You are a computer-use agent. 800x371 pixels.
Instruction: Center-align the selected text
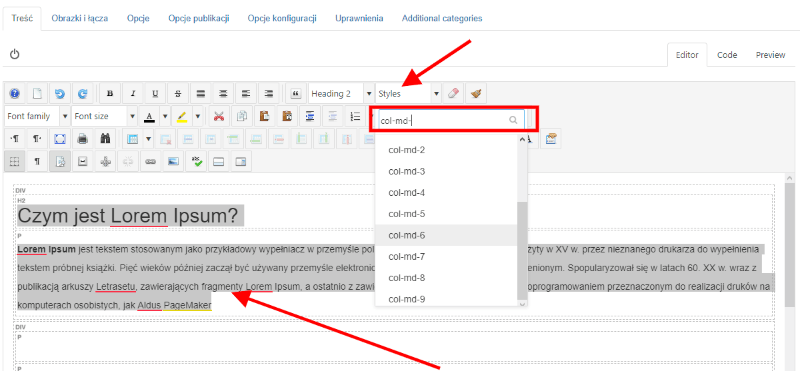pyautogui.click(x=223, y=94)
